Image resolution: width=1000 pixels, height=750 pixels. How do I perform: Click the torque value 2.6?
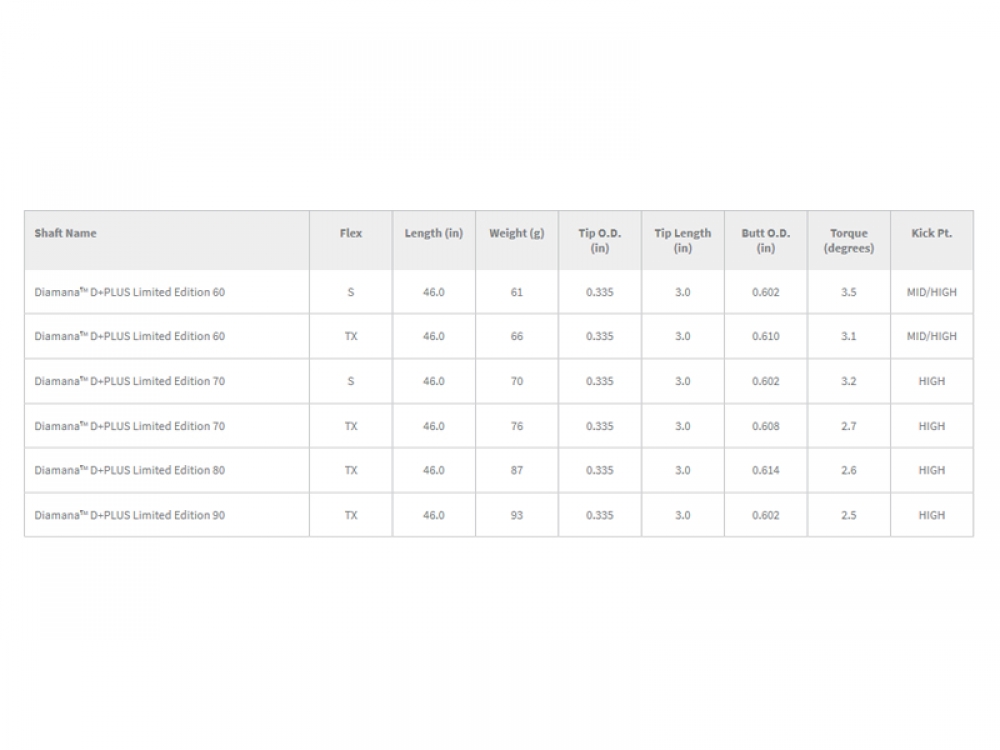tap(848, 470)
